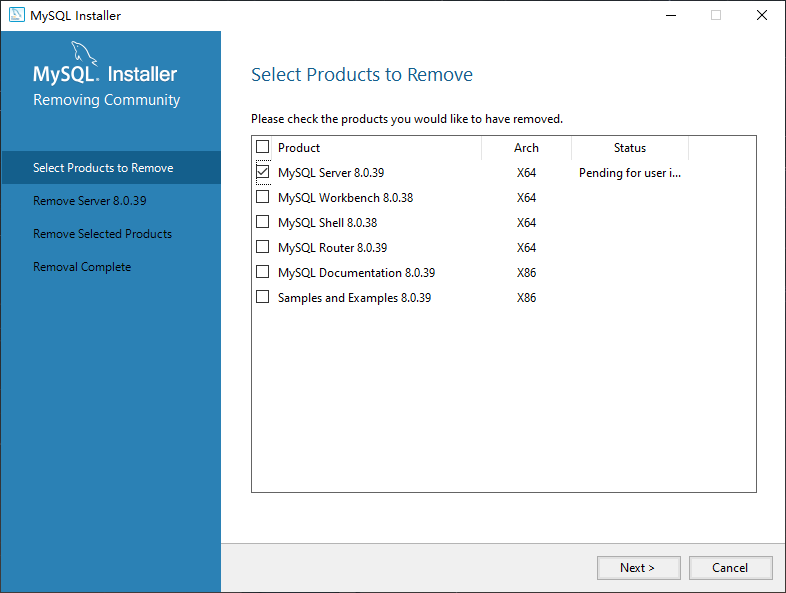Check the Samples and Examples 8.0.39 checkbox
This screenshot has height=593, width=786.
coord(263,297)
